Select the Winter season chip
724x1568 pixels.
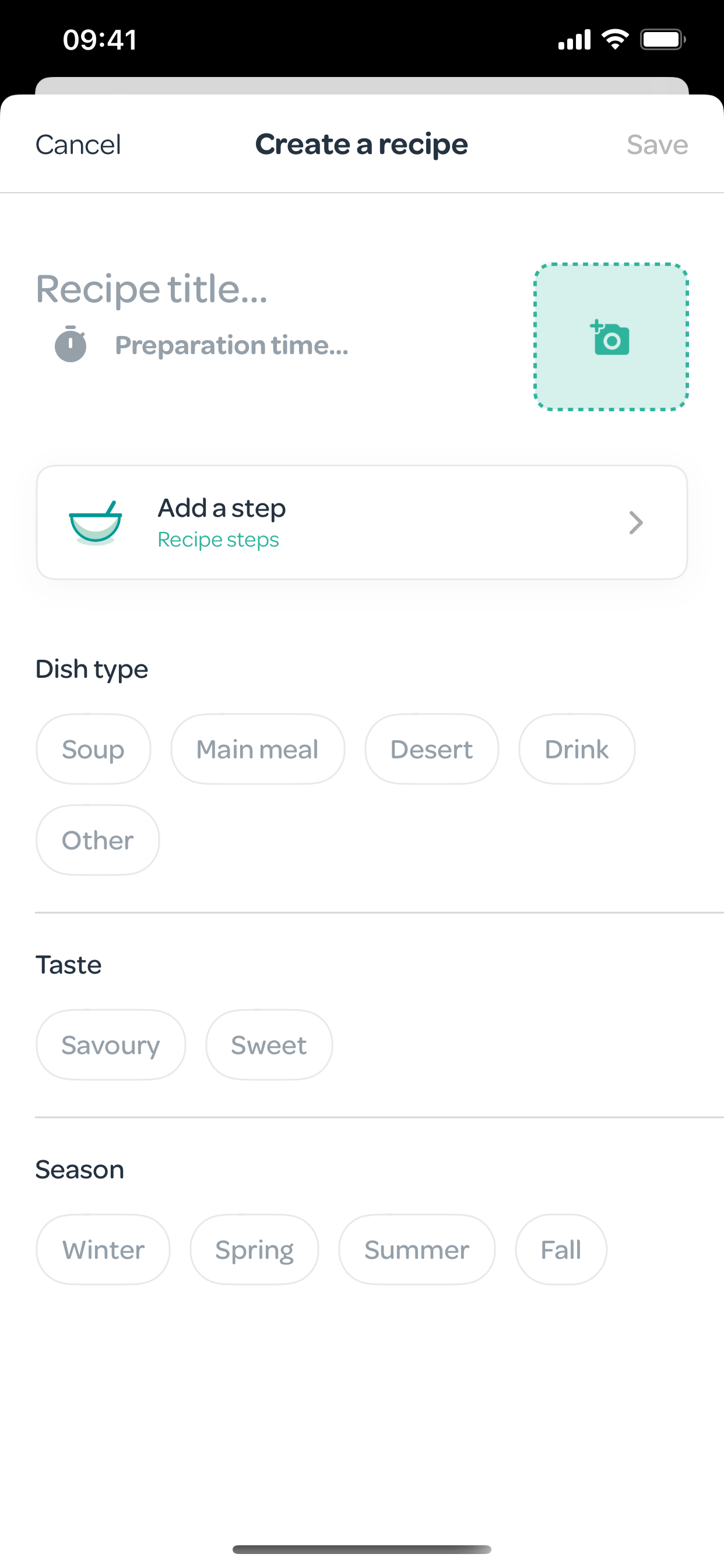pyautogui.click(x=103, y=1249)
